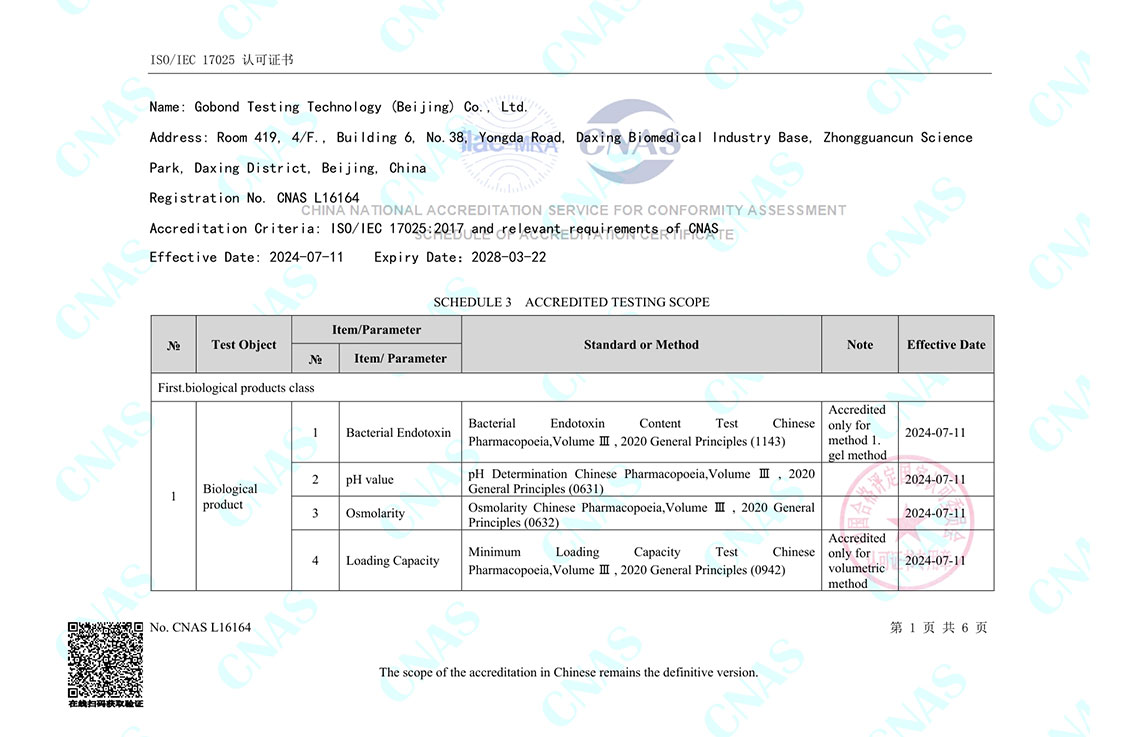Select the header 'ISO/IEC 17025 认可证书'
This screenshot has height=737, width=1134.
pos(222,60)
